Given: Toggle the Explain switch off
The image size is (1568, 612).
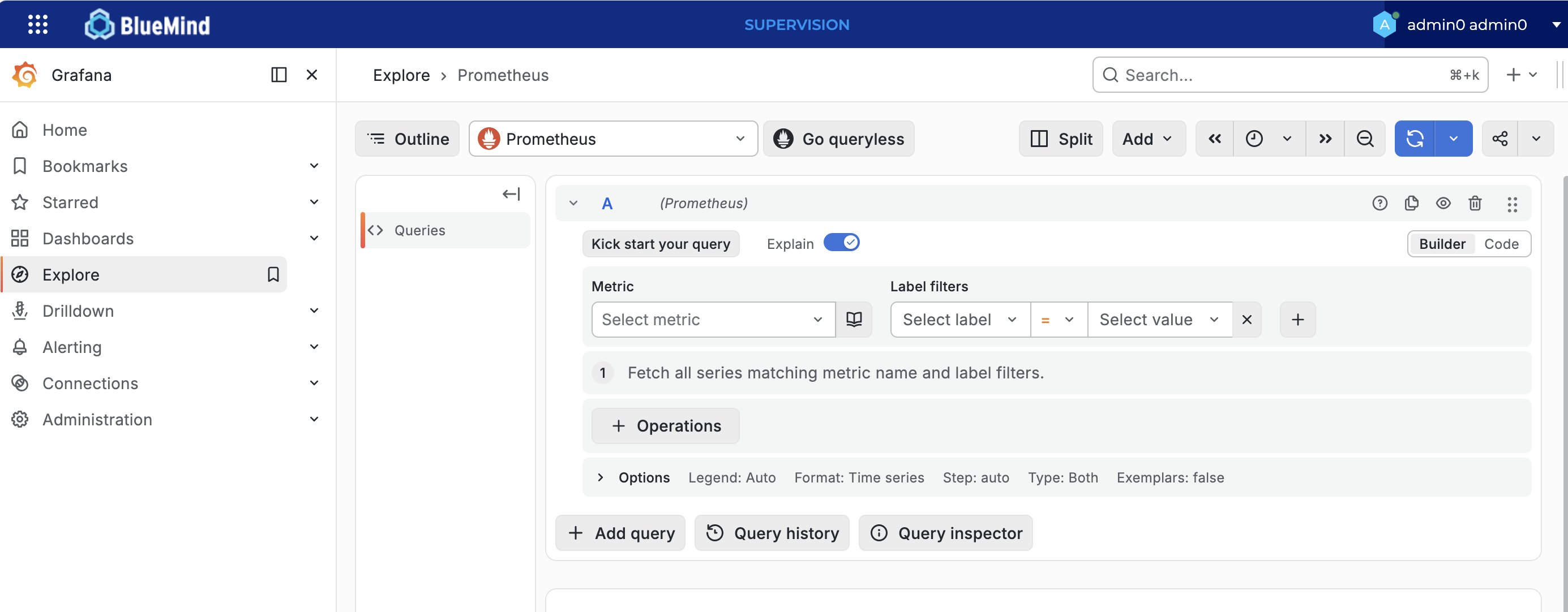Looking at the screenshot, I should point(841,243).
